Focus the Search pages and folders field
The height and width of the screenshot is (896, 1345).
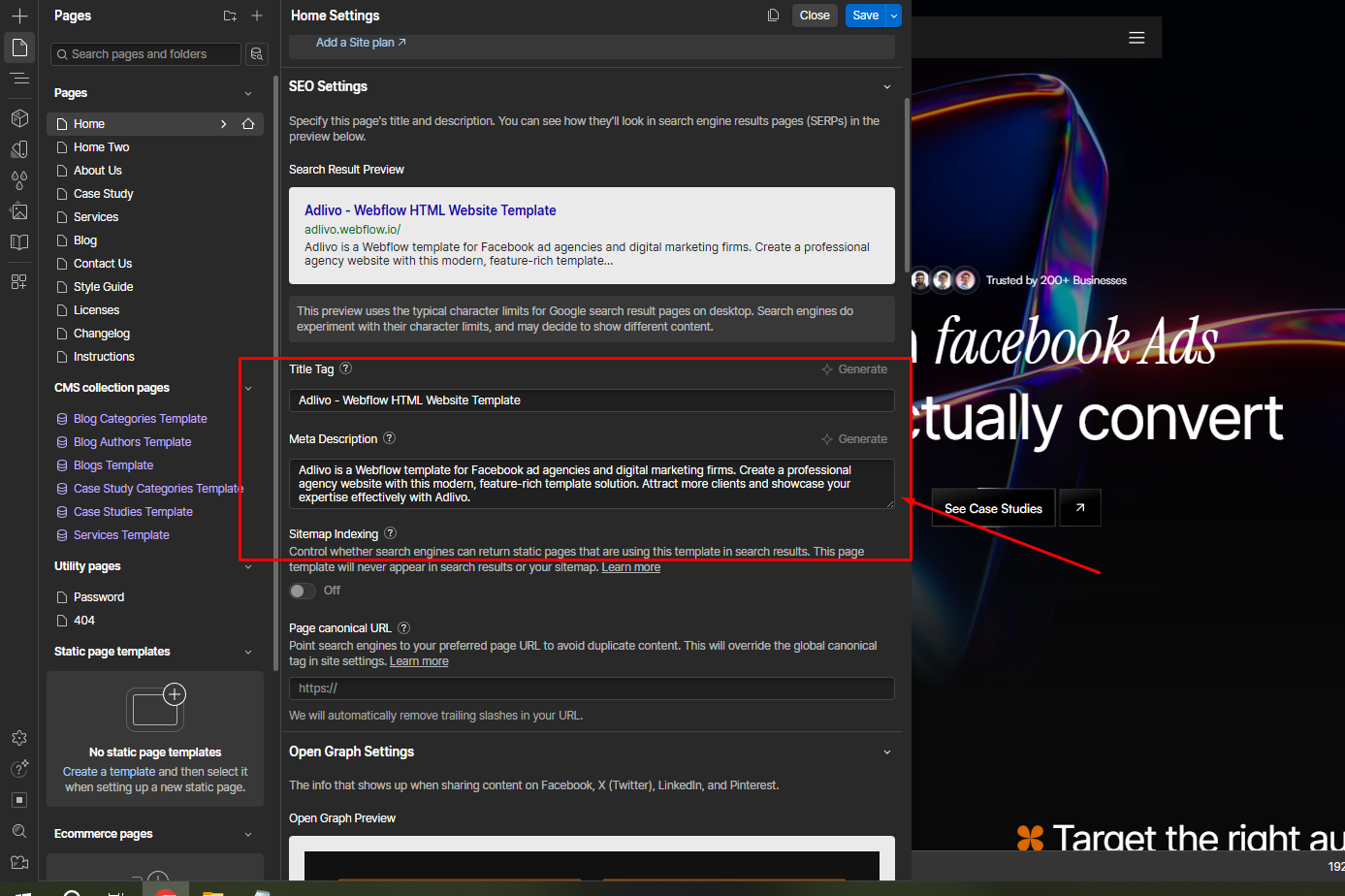pyautogui.click(x=145, y=54)
